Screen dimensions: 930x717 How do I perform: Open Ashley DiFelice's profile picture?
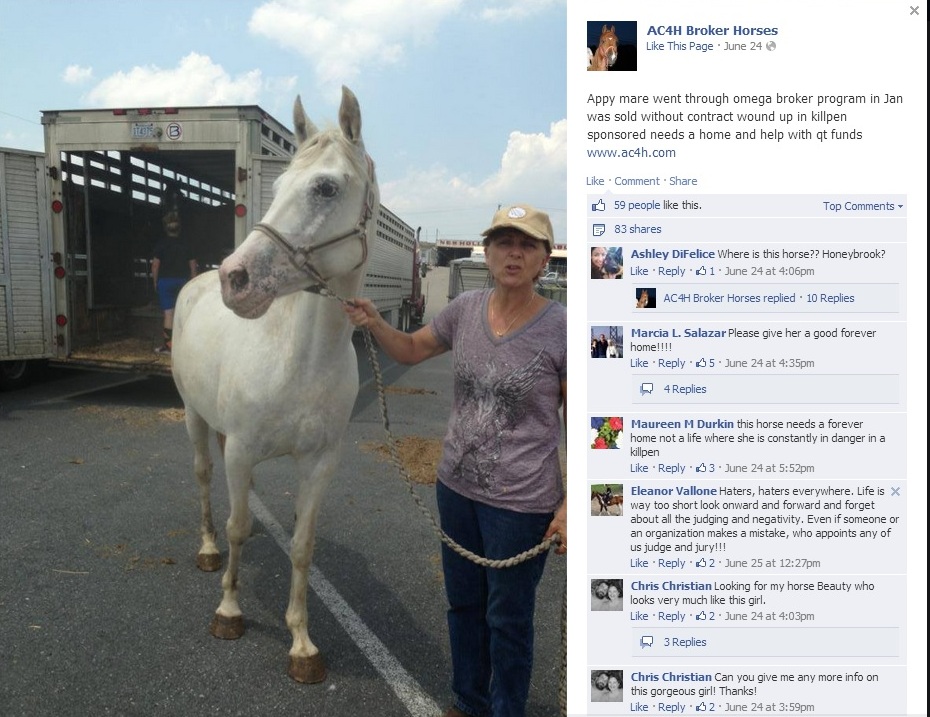(607, 263)
